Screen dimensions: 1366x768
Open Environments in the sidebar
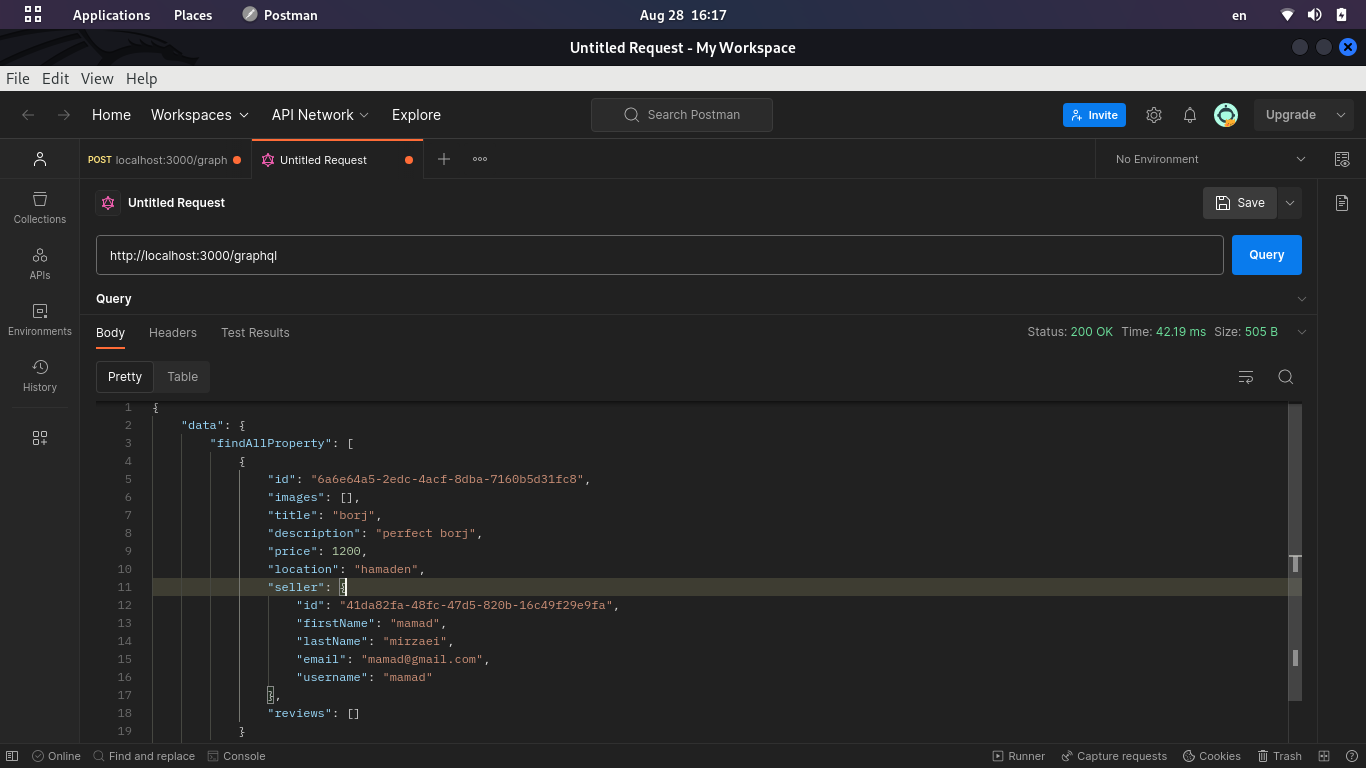point(40,320)
